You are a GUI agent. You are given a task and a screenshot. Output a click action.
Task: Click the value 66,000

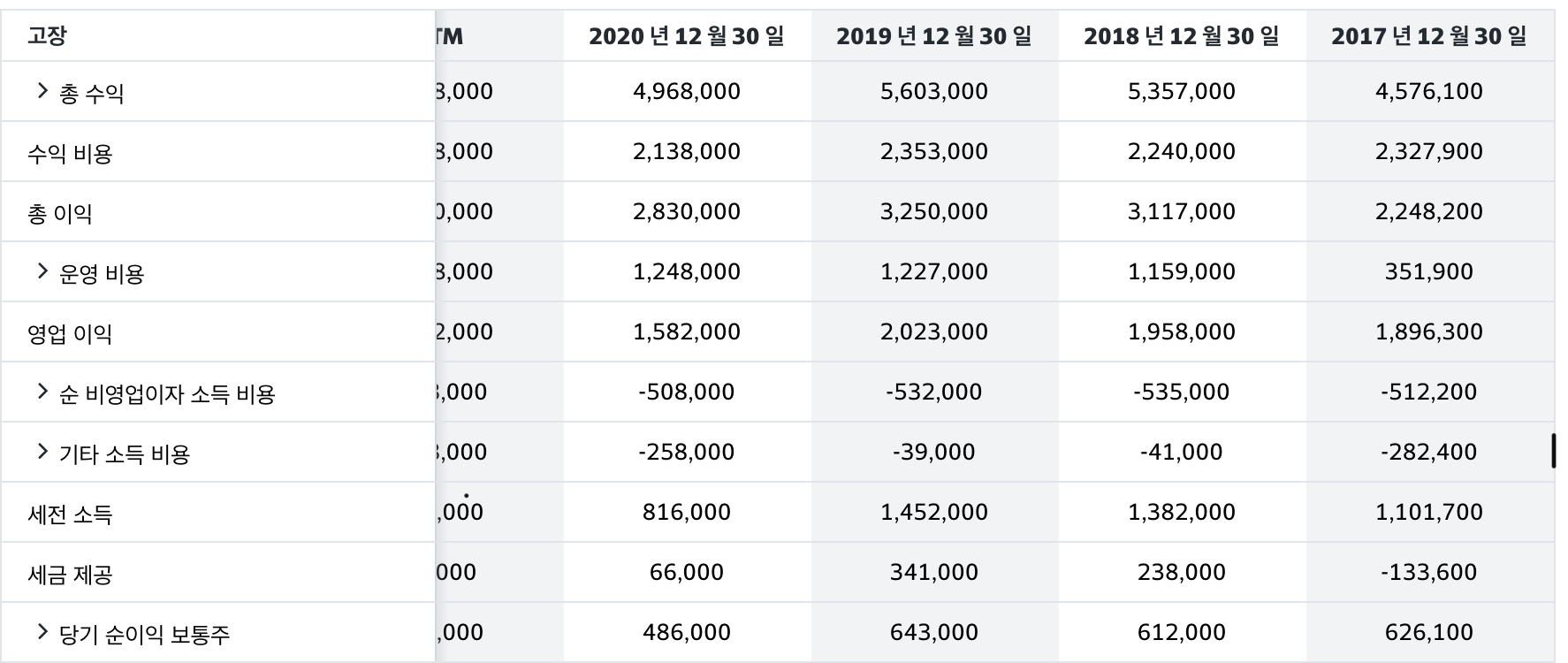[x=687, y=572]
